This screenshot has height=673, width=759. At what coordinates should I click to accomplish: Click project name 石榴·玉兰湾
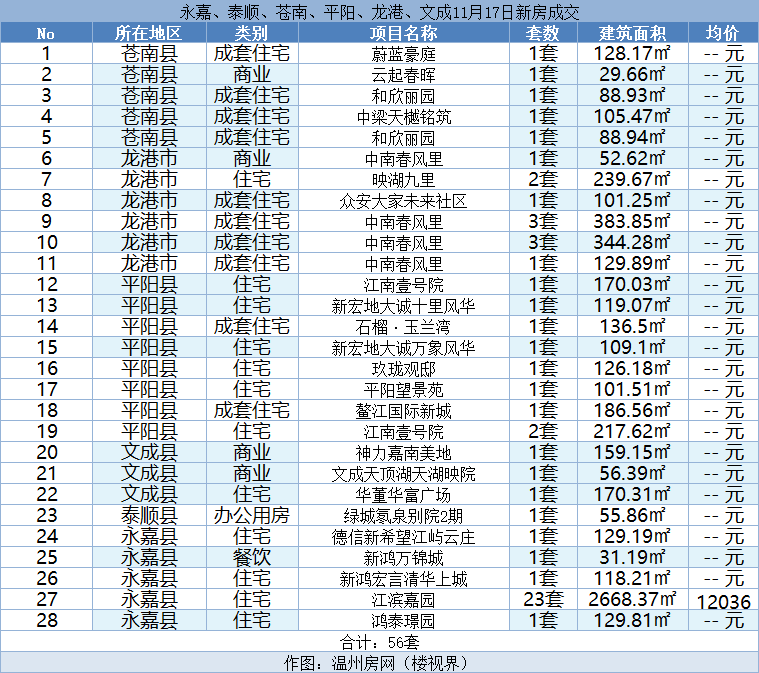(x=403, y=327)
